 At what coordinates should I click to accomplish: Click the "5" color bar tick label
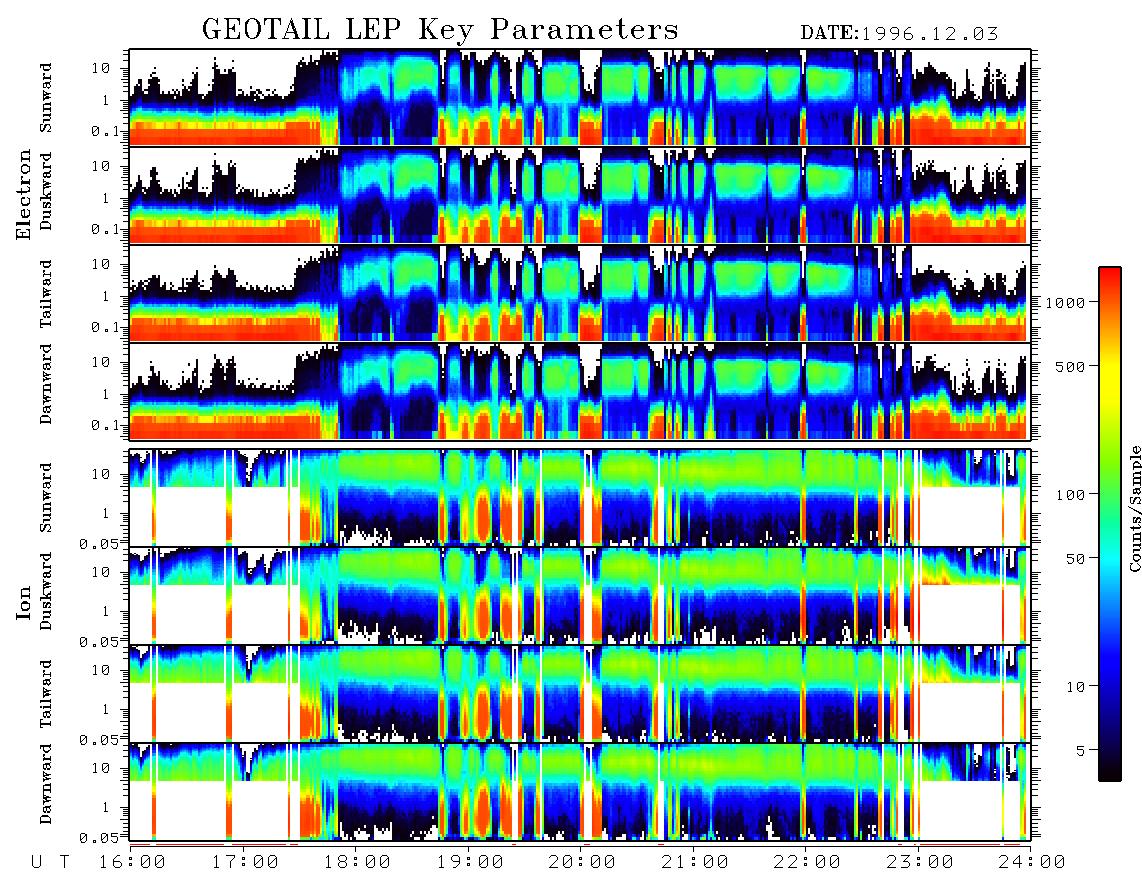point(1081,750)
